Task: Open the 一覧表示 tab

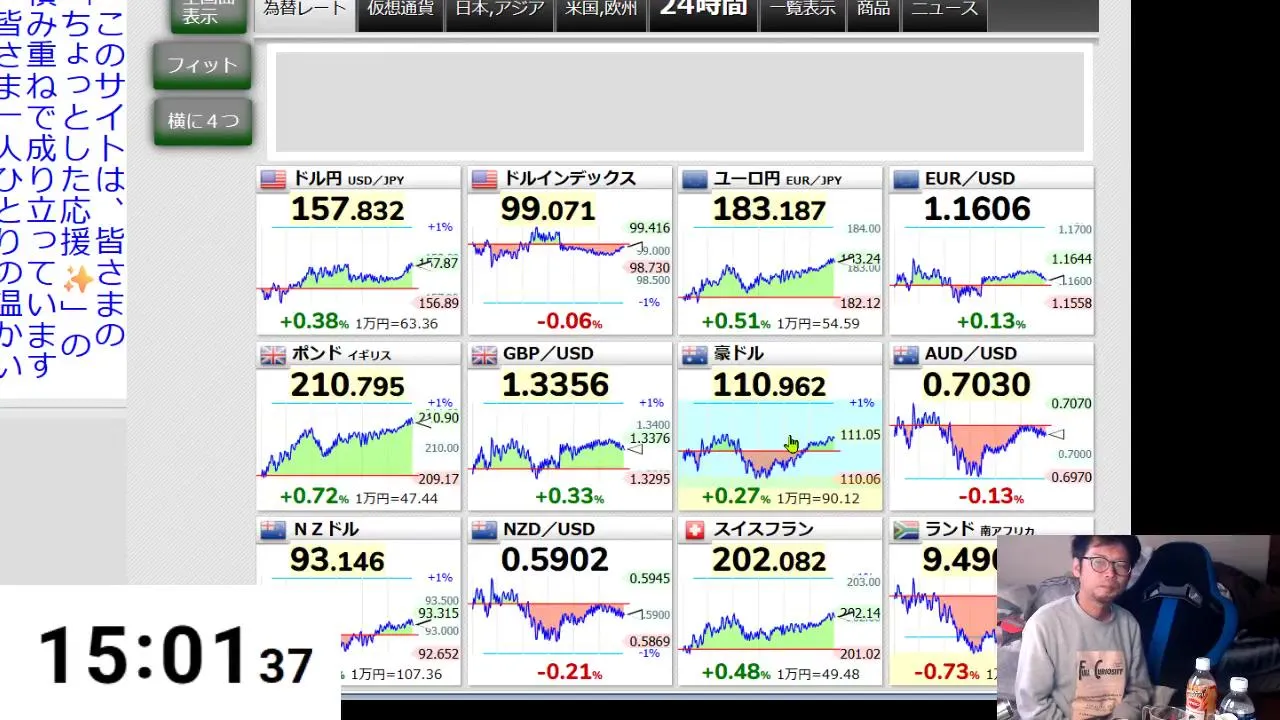Action: pyautogui.click(x=803, y=12)
